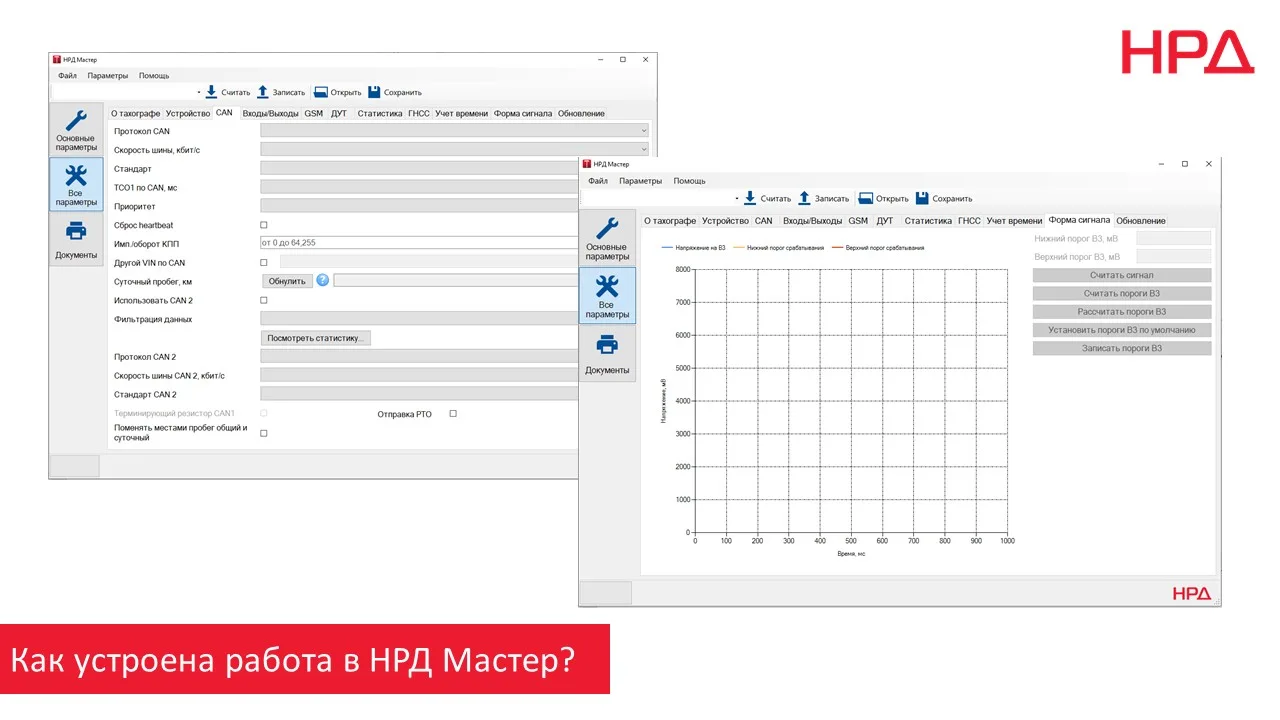Select Все параметры in Форма сигнала window sidebar
Image resolution: width=1280 pixels, height=720 pixels.
[x=607, y=295]
